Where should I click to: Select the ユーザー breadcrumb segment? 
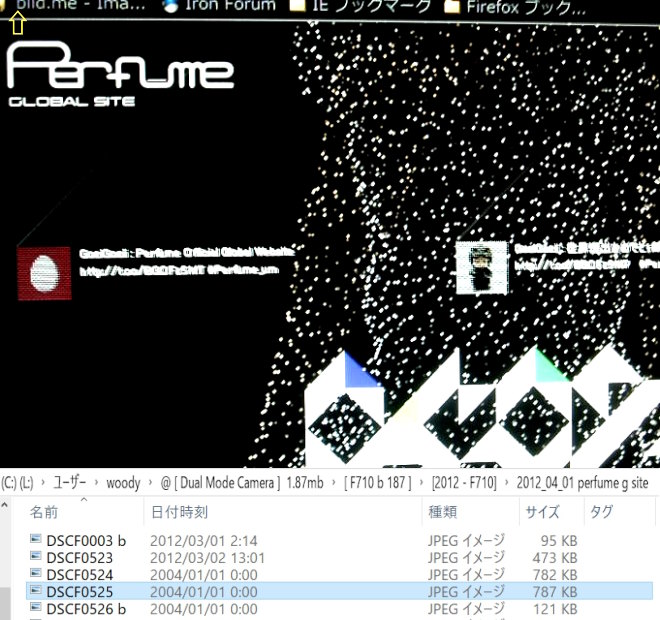click(69, 482)
